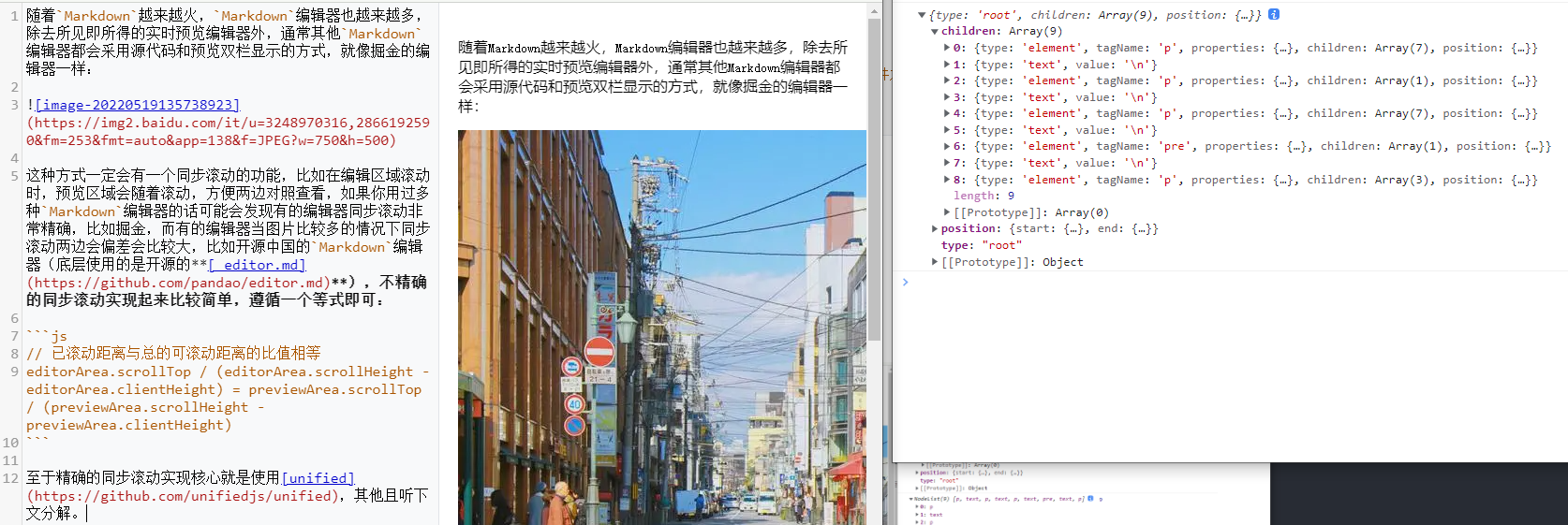Viewport: 1568px width, 525px height.
Task: Click the 'length: 9' property line
Action: [x=984, y=196]
